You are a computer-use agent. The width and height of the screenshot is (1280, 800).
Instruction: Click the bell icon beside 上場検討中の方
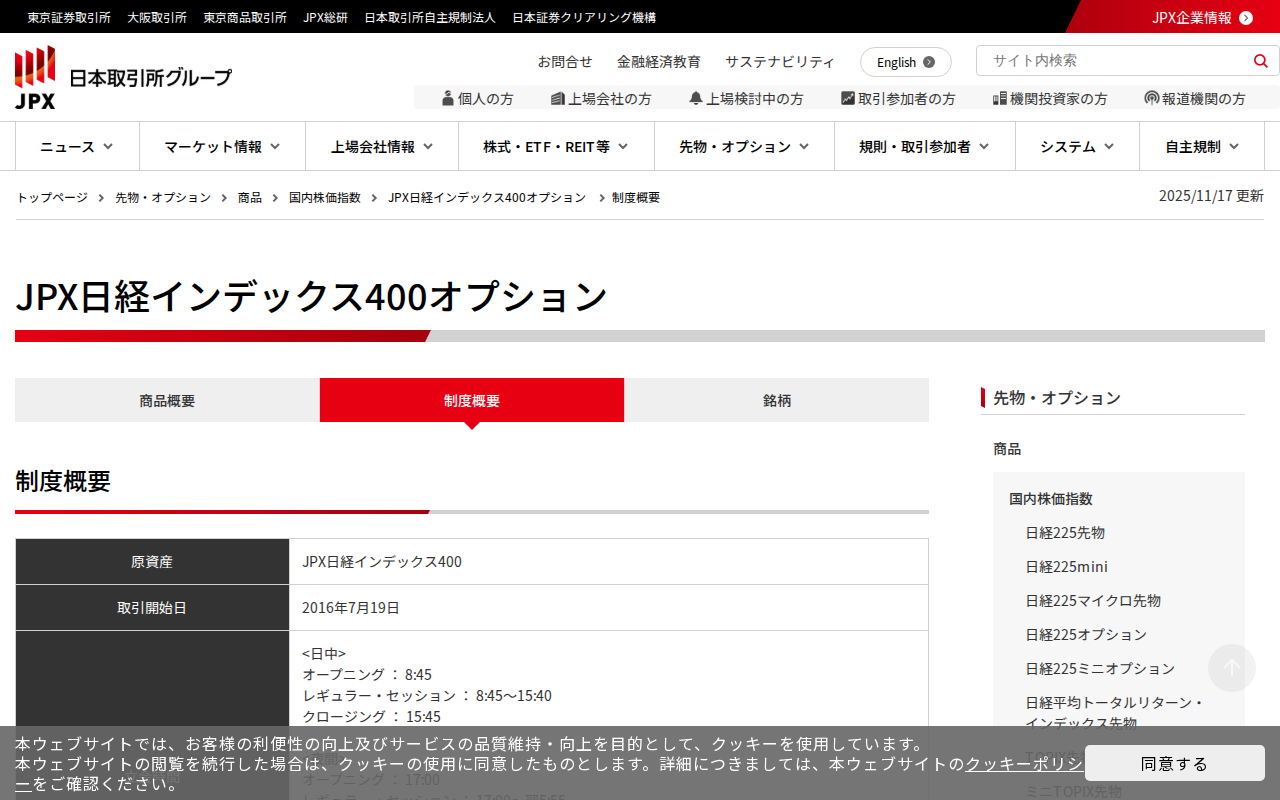click(696, 98)
